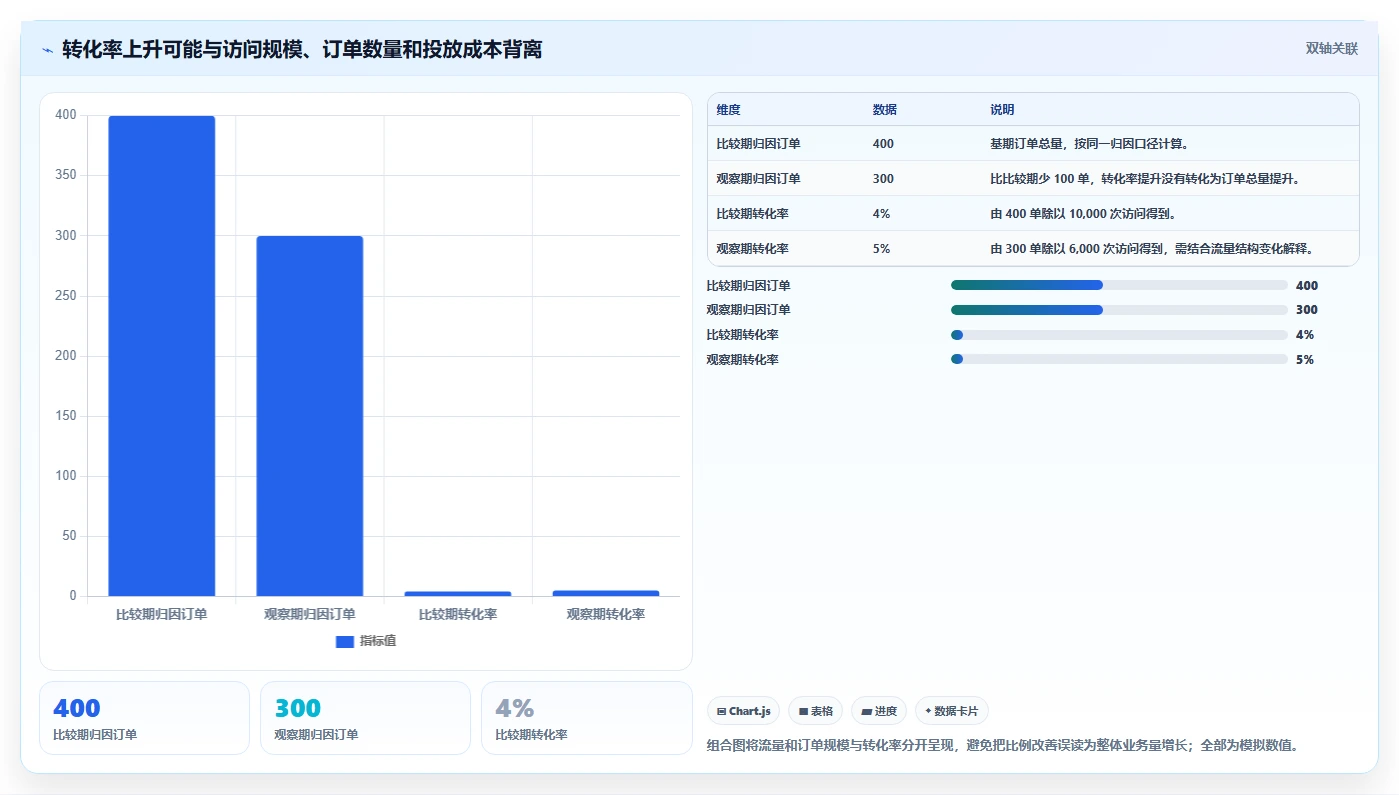Toggle the 指标值 legend color swatch
Image resolution: width=1399 pixels, height=795 pixels.
click(344, 641)
